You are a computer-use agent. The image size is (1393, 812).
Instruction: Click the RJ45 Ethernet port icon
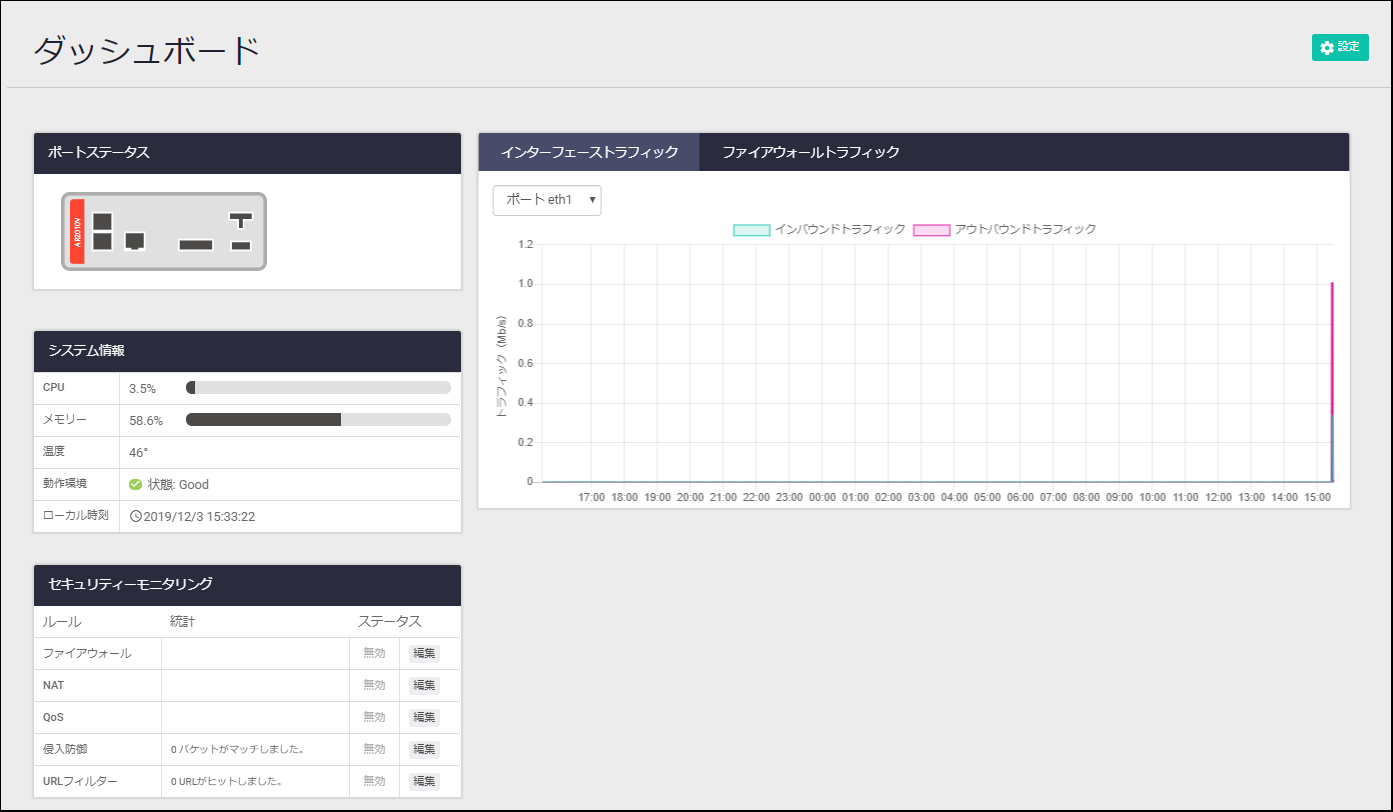[x=134, y=241]
